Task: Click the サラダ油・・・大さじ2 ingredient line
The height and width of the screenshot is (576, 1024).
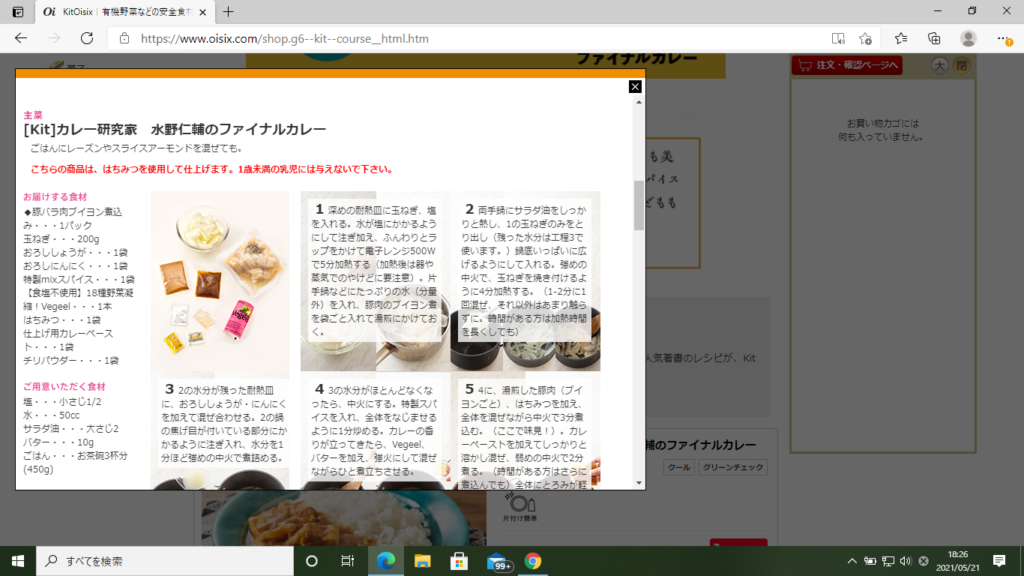Action: pos(71,429)
